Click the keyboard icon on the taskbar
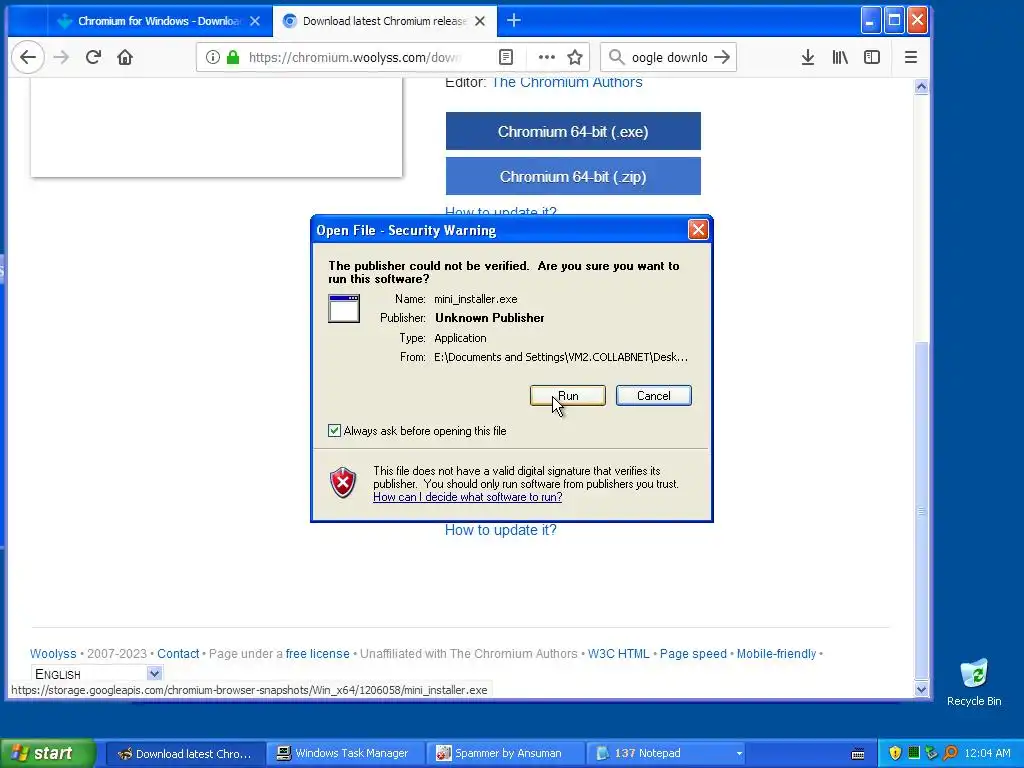This screenshot has width=1024, height=768. coord(858,754)
